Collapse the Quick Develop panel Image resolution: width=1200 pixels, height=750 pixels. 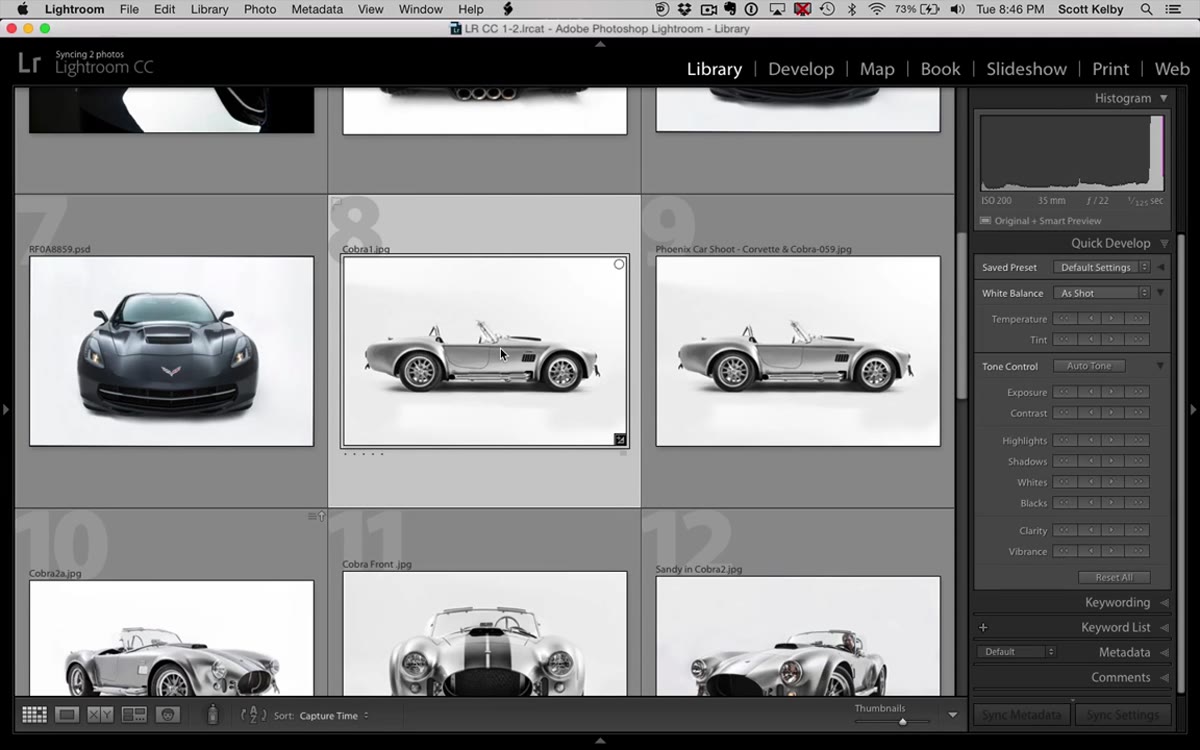1163,243
